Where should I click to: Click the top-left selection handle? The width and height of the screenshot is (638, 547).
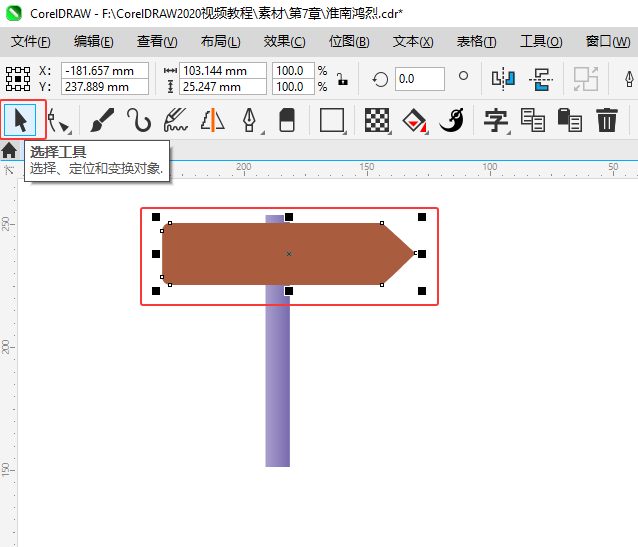(156, 217)
